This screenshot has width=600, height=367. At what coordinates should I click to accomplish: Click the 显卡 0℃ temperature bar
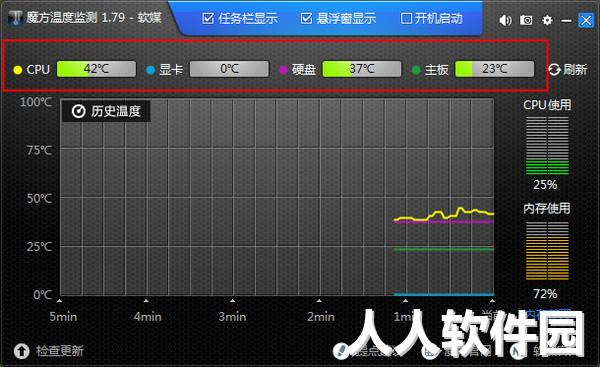click(x=229, y=69)
